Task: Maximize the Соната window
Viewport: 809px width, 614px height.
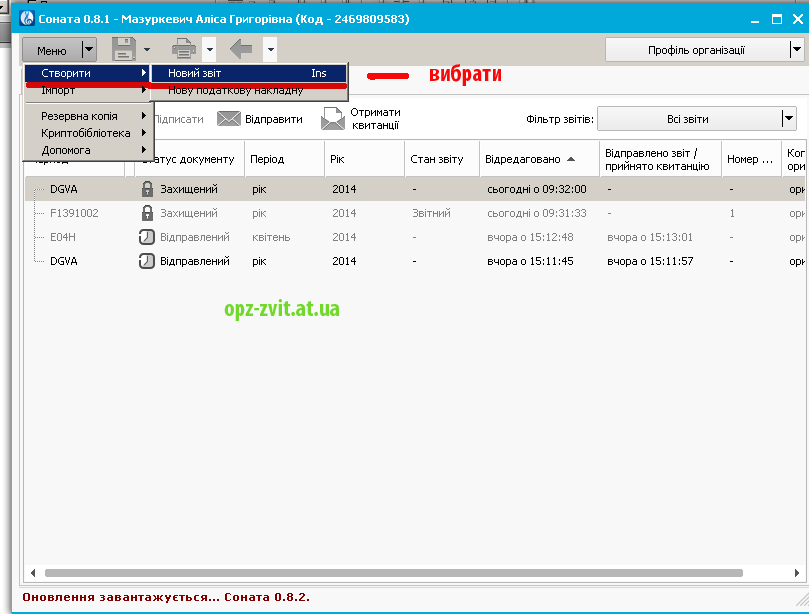Action: coord(776,20)
